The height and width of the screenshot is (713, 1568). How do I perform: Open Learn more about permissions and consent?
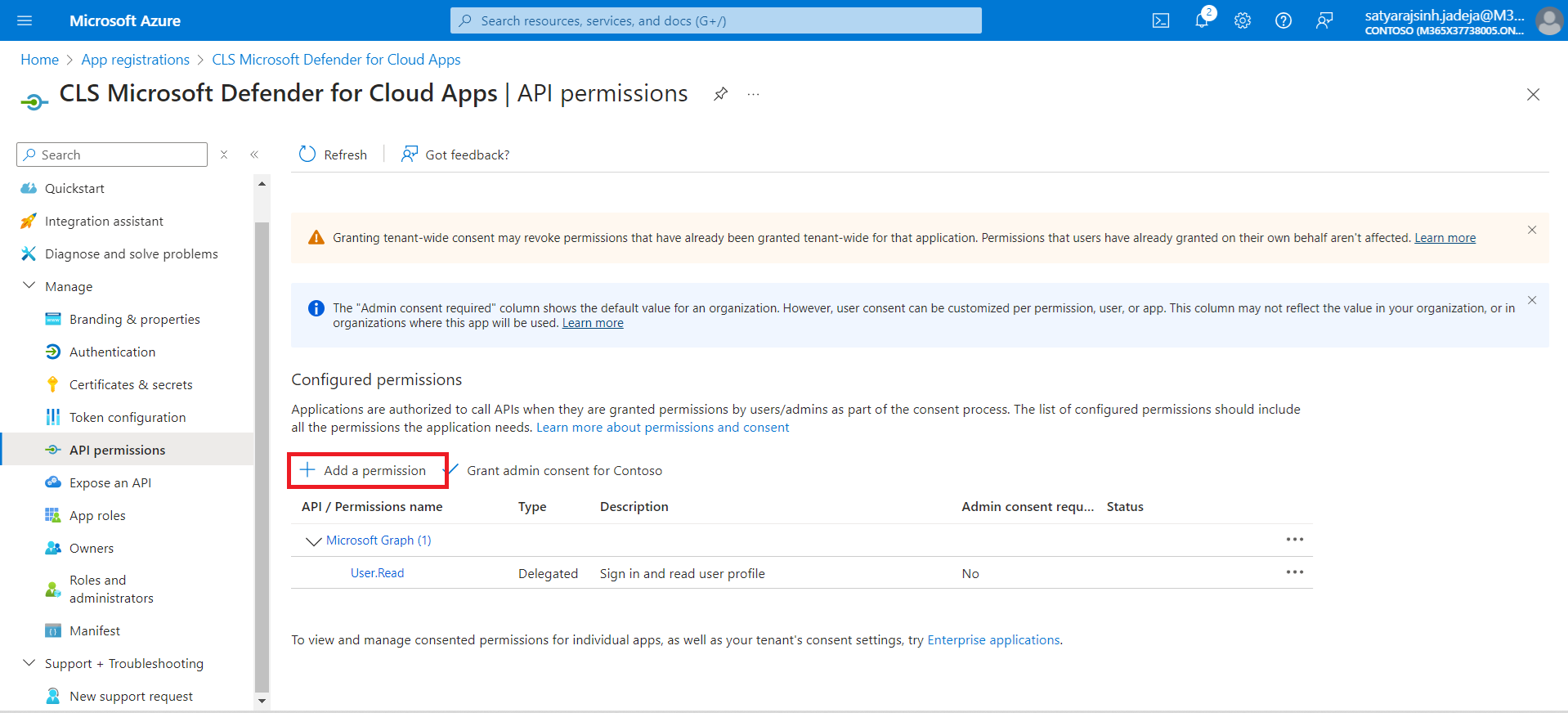(x=662, y=427)
